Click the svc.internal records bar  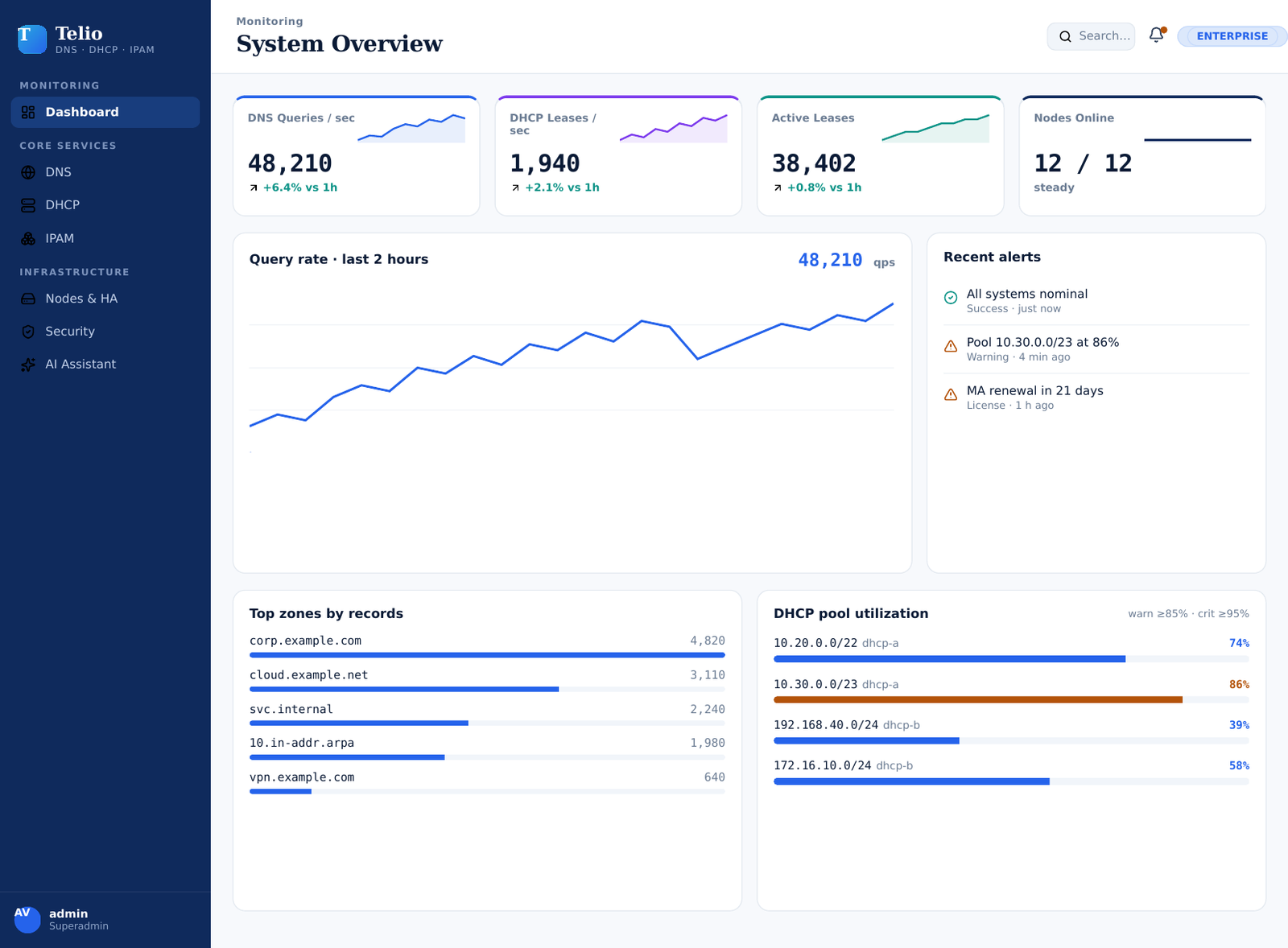coord(487,723)
